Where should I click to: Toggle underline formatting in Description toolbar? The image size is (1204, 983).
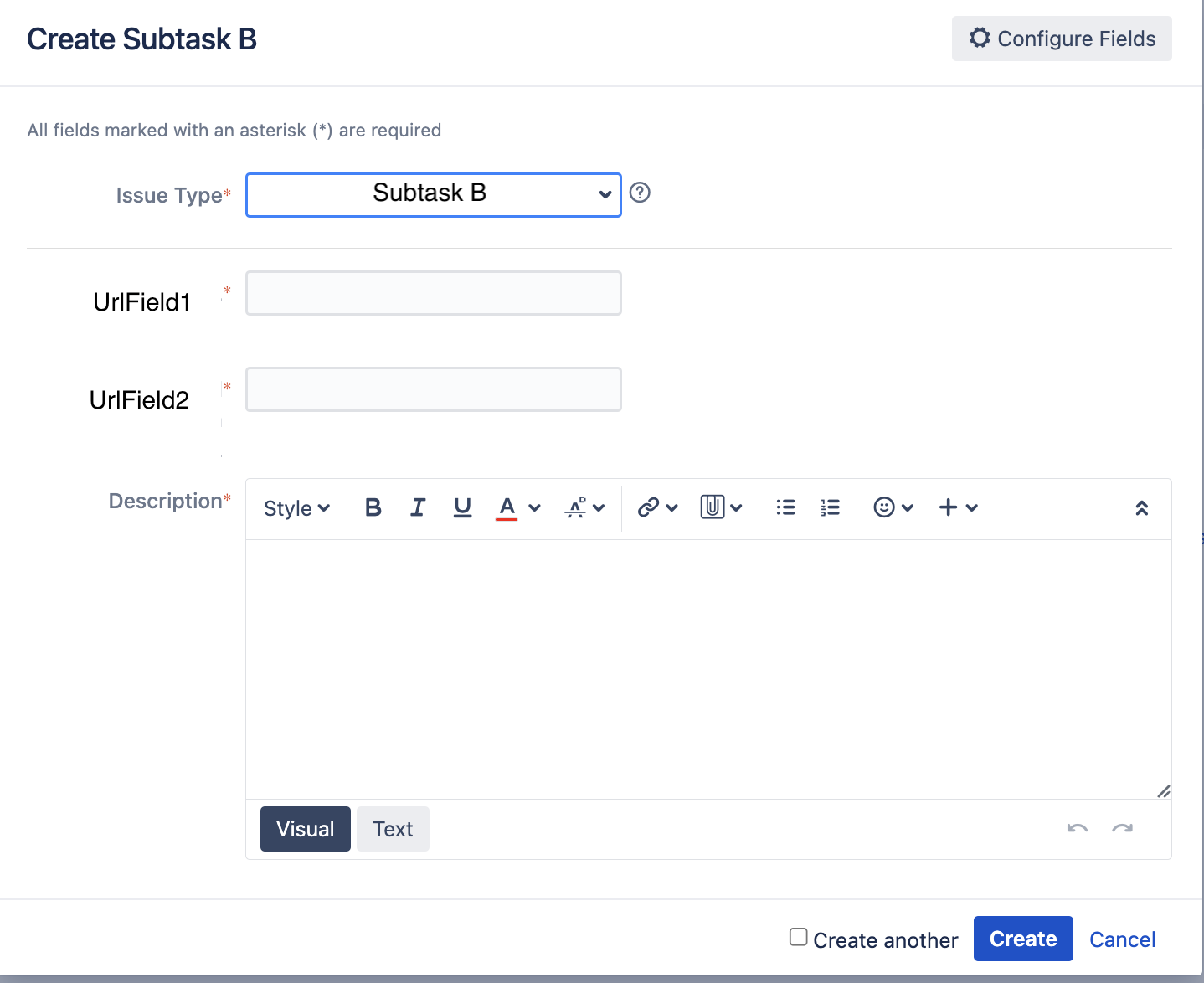462,507
